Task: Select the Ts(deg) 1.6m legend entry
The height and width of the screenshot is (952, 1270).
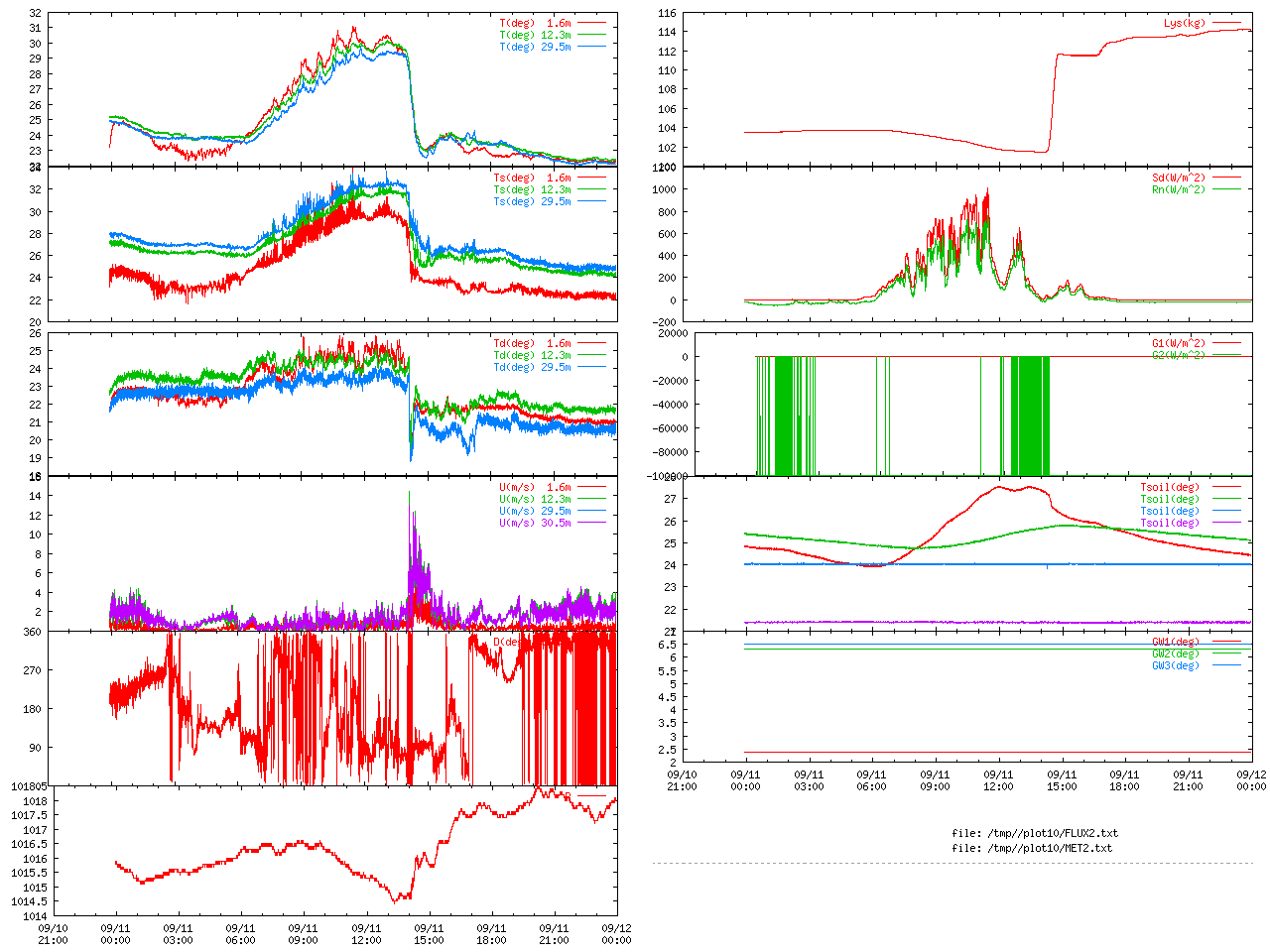Action: pyautogui.click(x=533, y=178)
